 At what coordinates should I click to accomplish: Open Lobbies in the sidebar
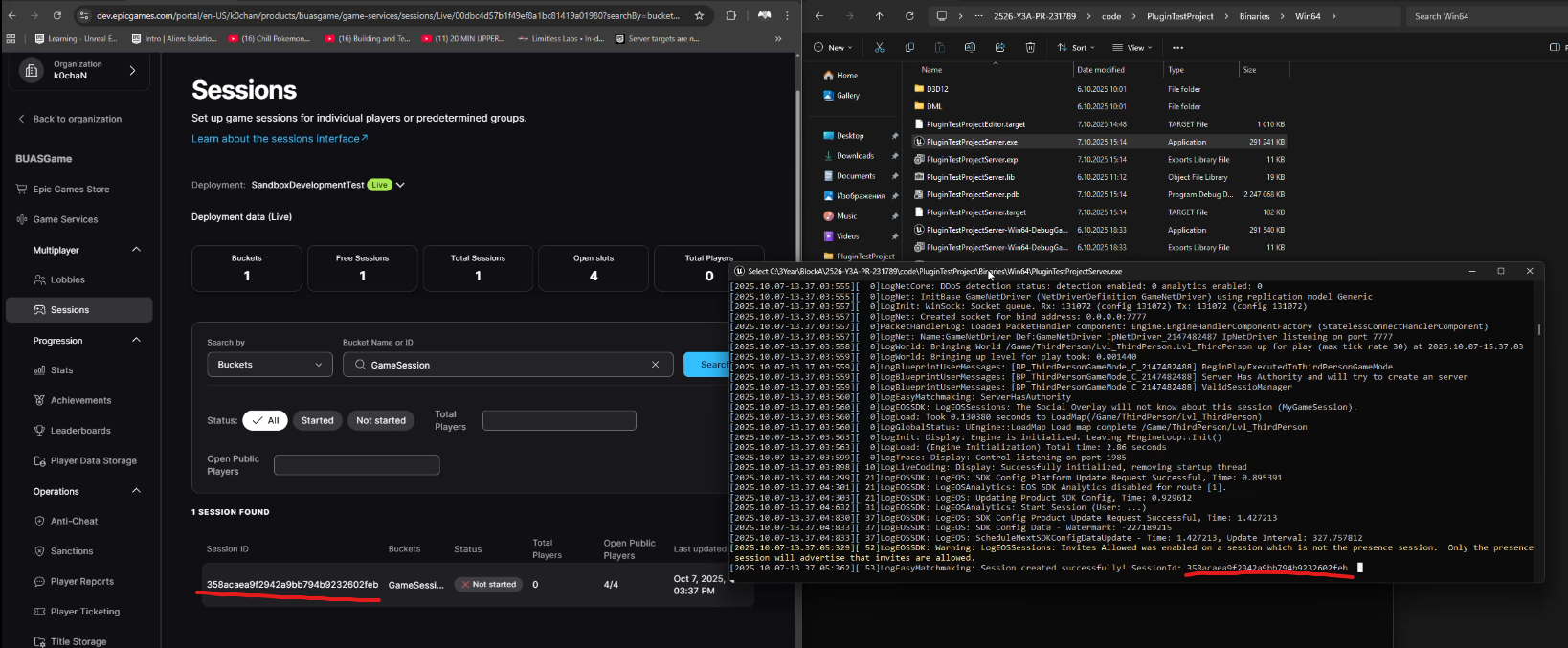pyautogui.click(x=67, y=279)
